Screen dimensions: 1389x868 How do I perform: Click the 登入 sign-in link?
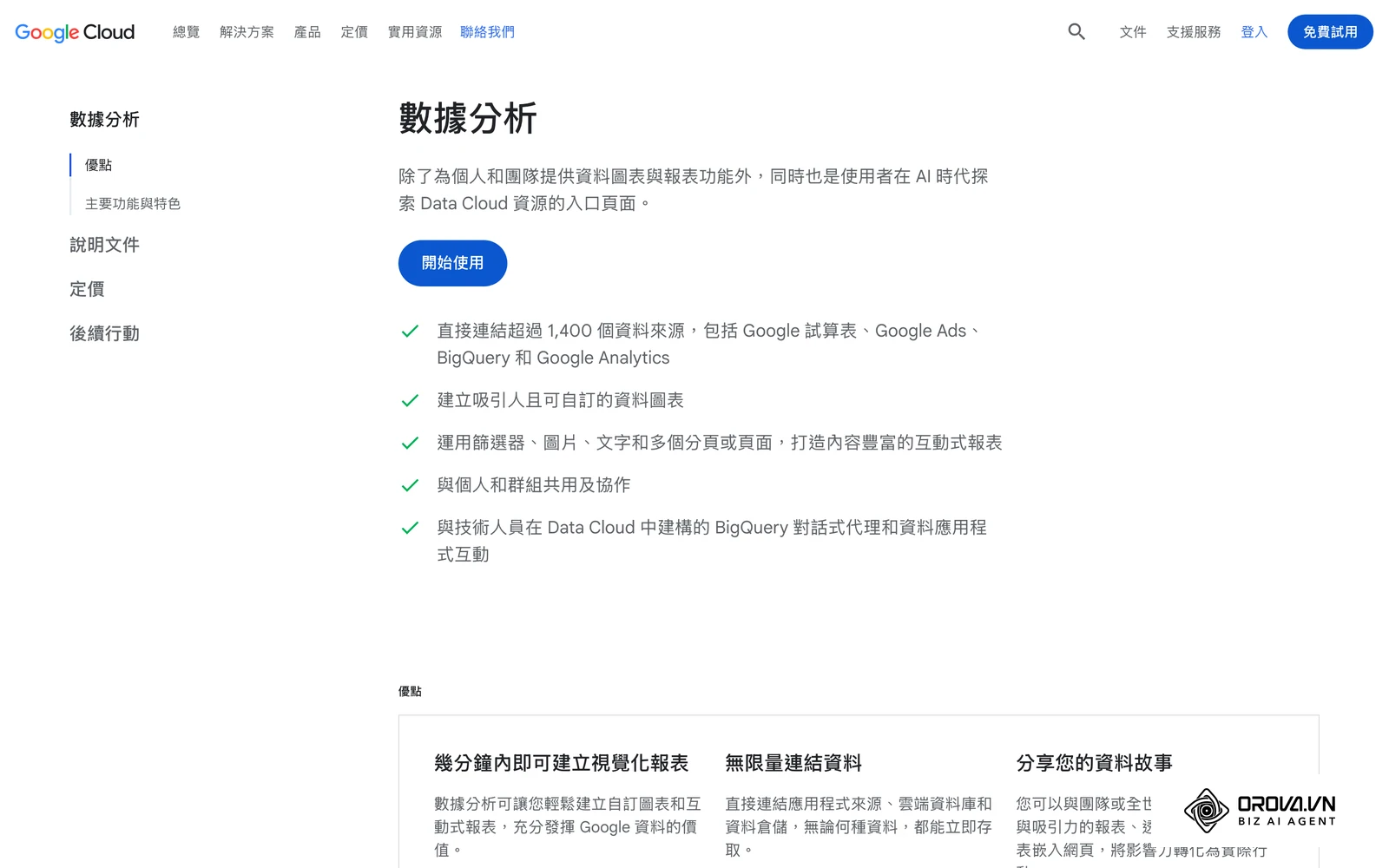point(1254,32)
